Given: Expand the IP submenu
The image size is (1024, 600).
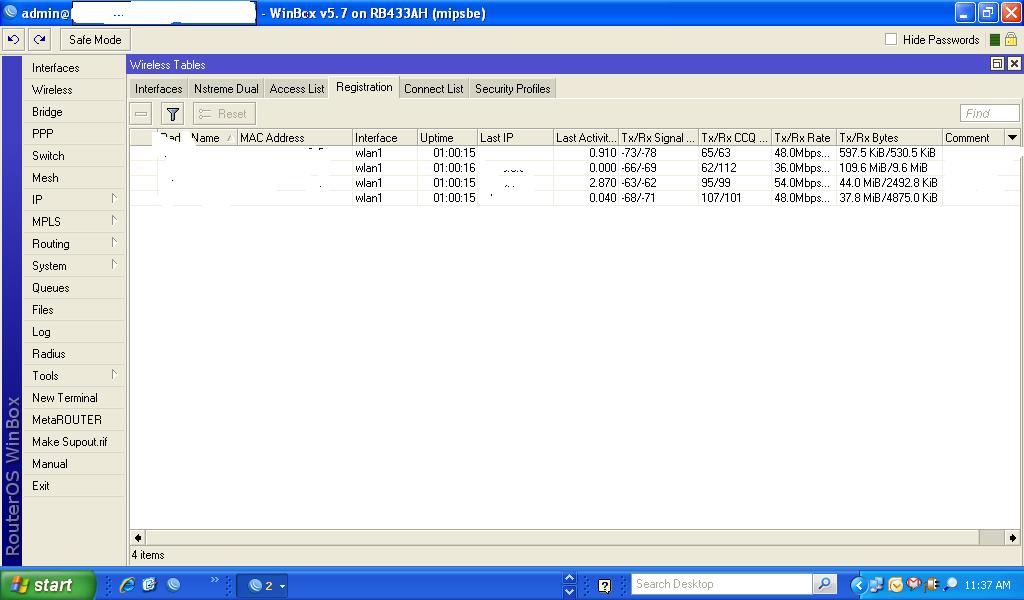Looking at the screenshot, I should coord(114,198).
